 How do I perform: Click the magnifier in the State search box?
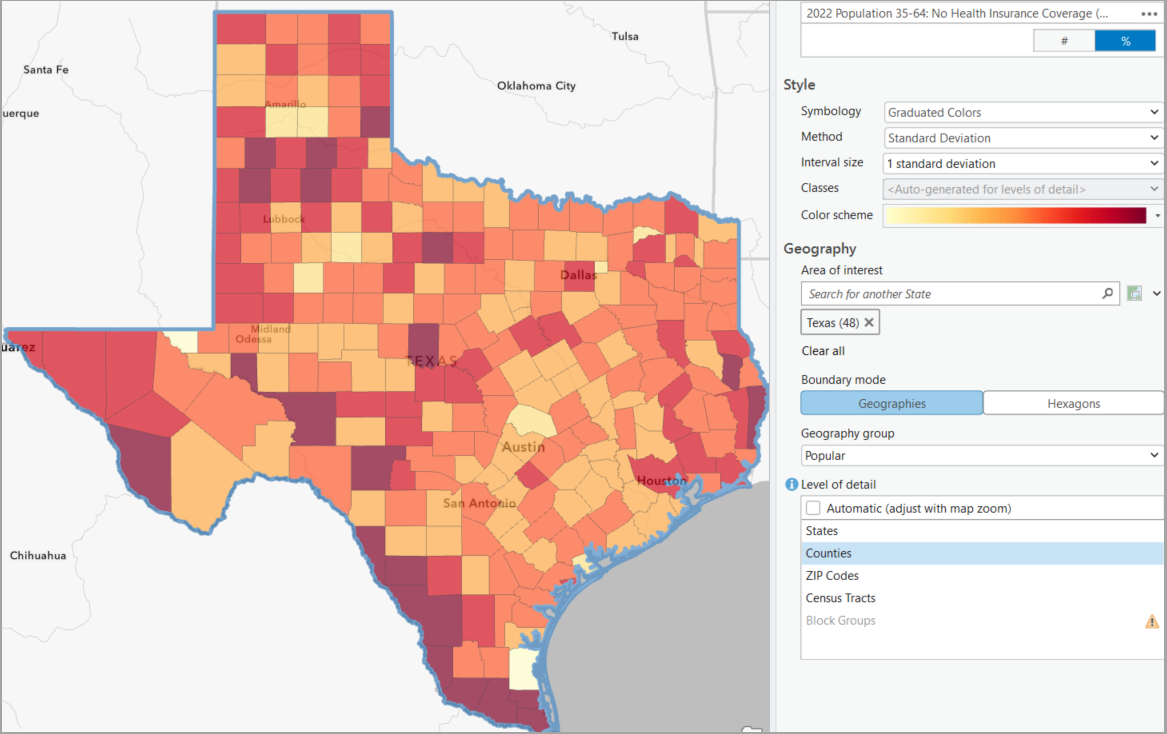(x=1106, y=293)
